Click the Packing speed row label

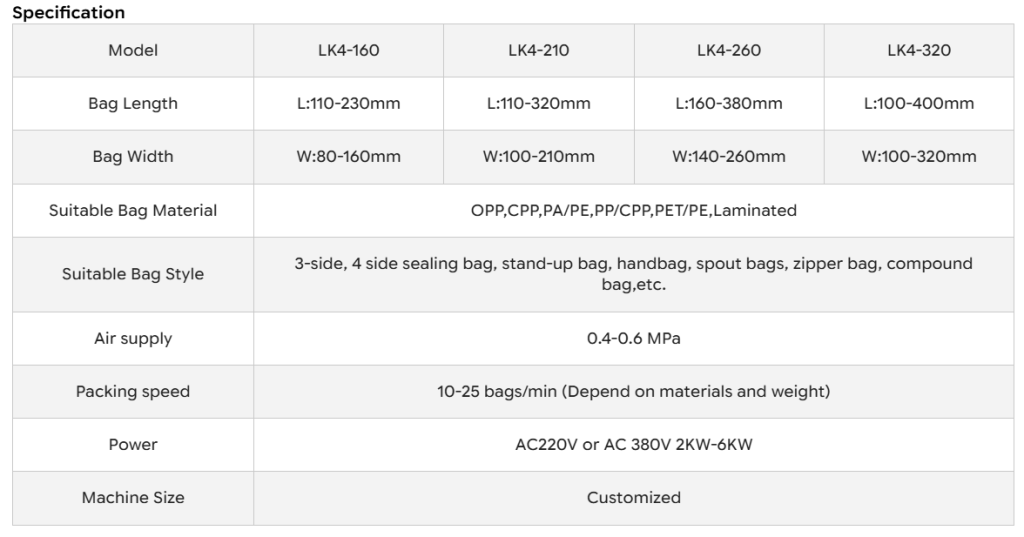(133, 392)
